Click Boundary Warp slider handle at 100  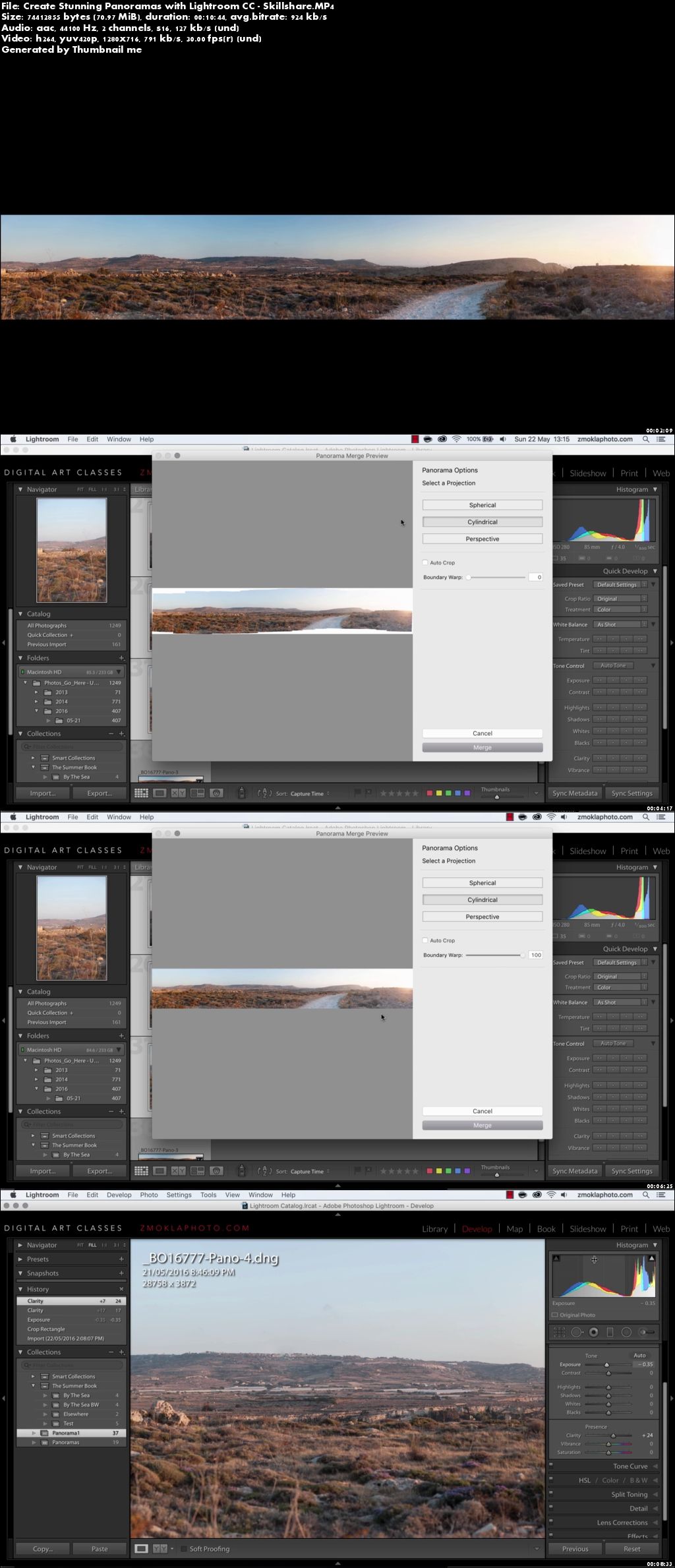pos(523,955)
